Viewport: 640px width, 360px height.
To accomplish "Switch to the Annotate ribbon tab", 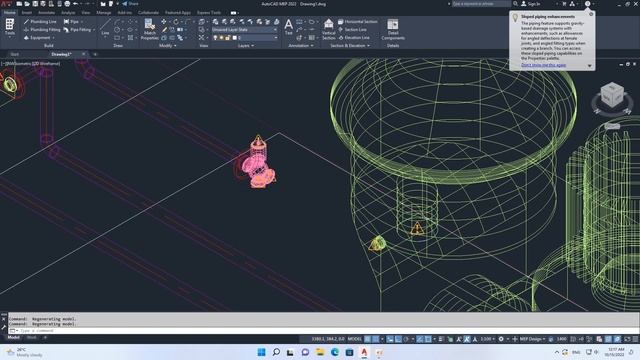I will pyautogui.click(x=46, y=13).
